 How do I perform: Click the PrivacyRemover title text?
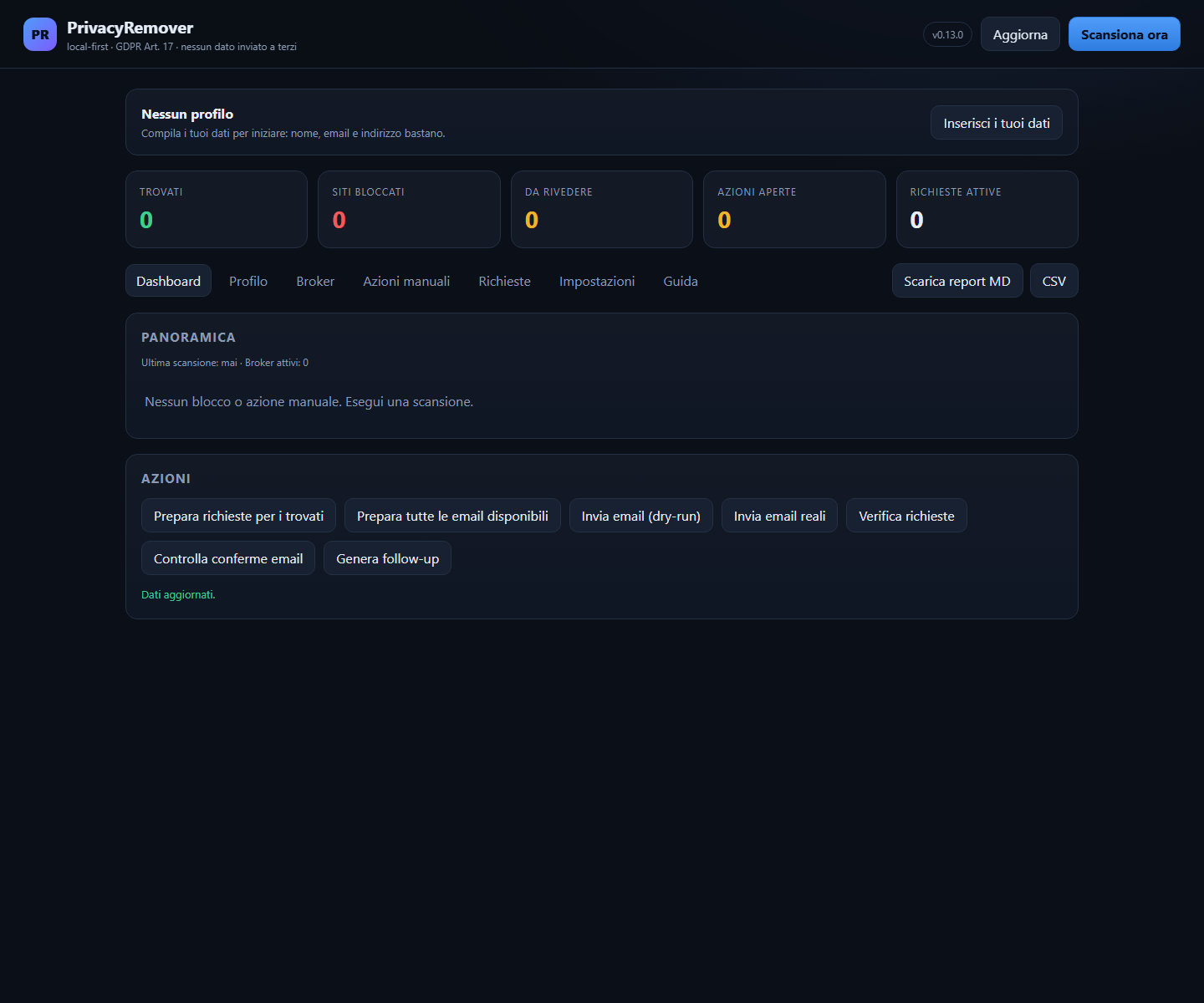pyautogui.click(x=130, y=28)
